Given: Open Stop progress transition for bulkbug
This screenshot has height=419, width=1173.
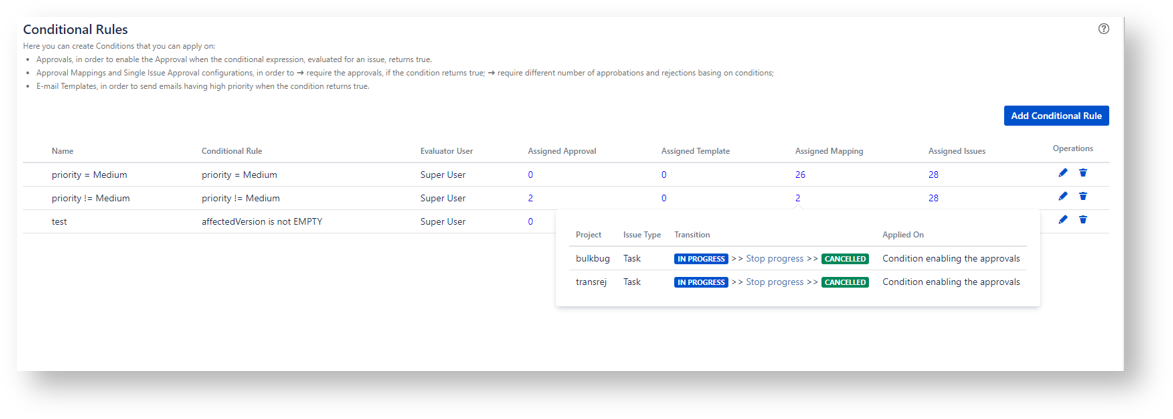Looking at the screenshot, I should (x=774, y=259).
